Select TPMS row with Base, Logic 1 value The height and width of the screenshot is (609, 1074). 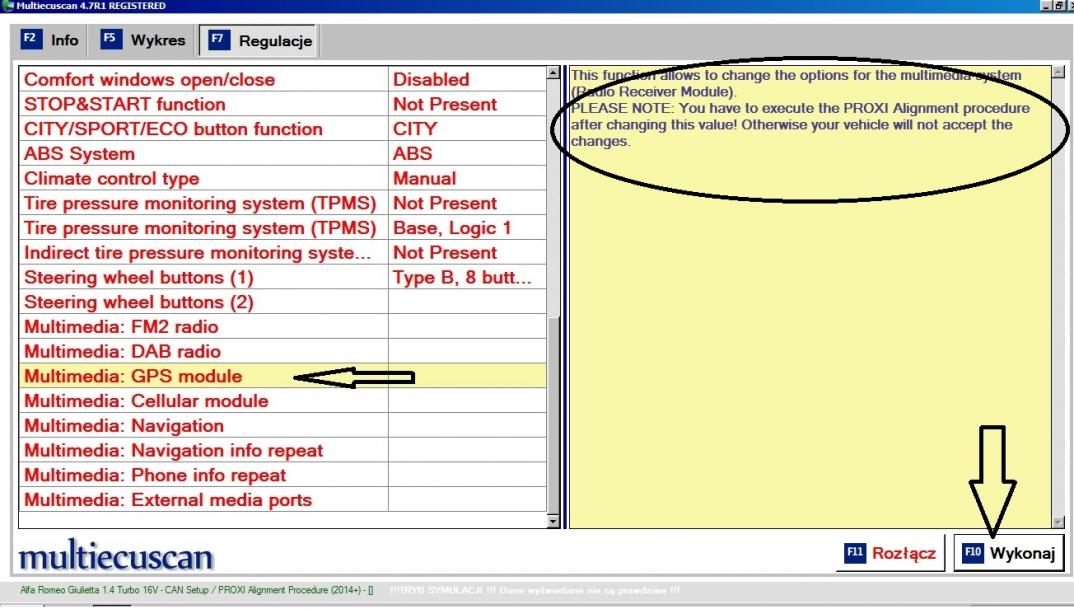coord(282,227)
